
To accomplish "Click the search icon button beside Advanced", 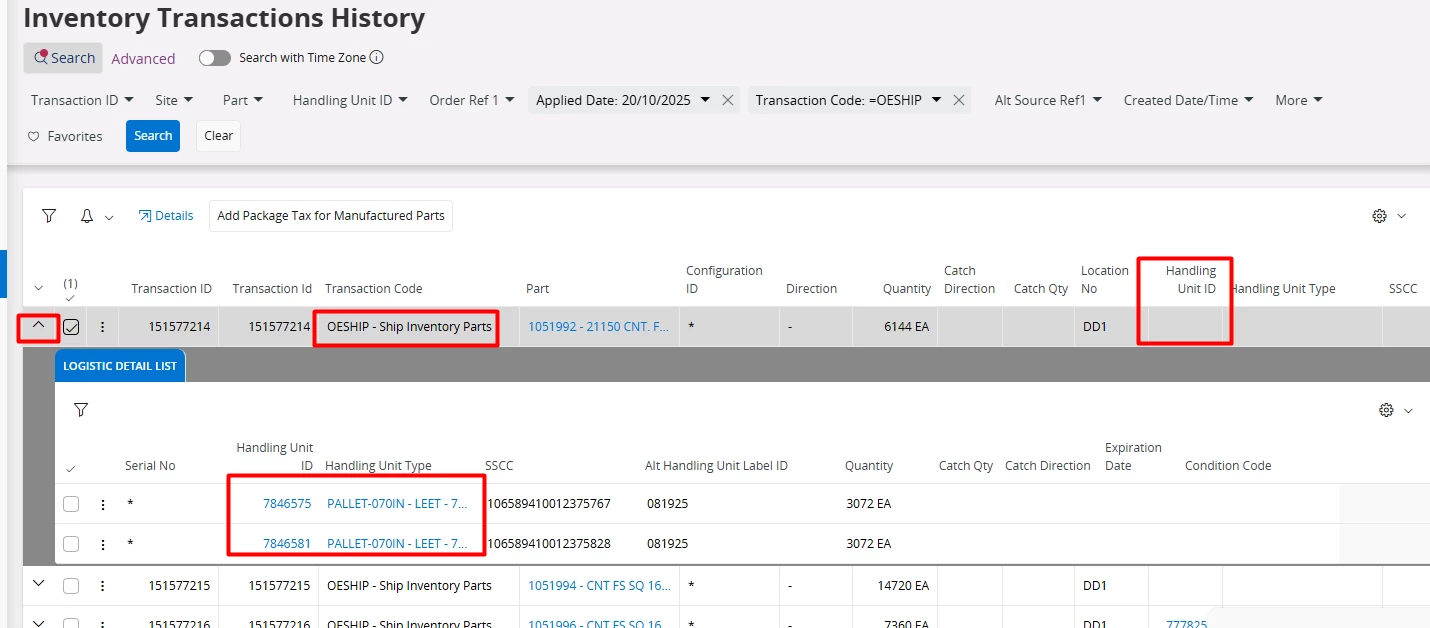I will click(x=63, y=58).
